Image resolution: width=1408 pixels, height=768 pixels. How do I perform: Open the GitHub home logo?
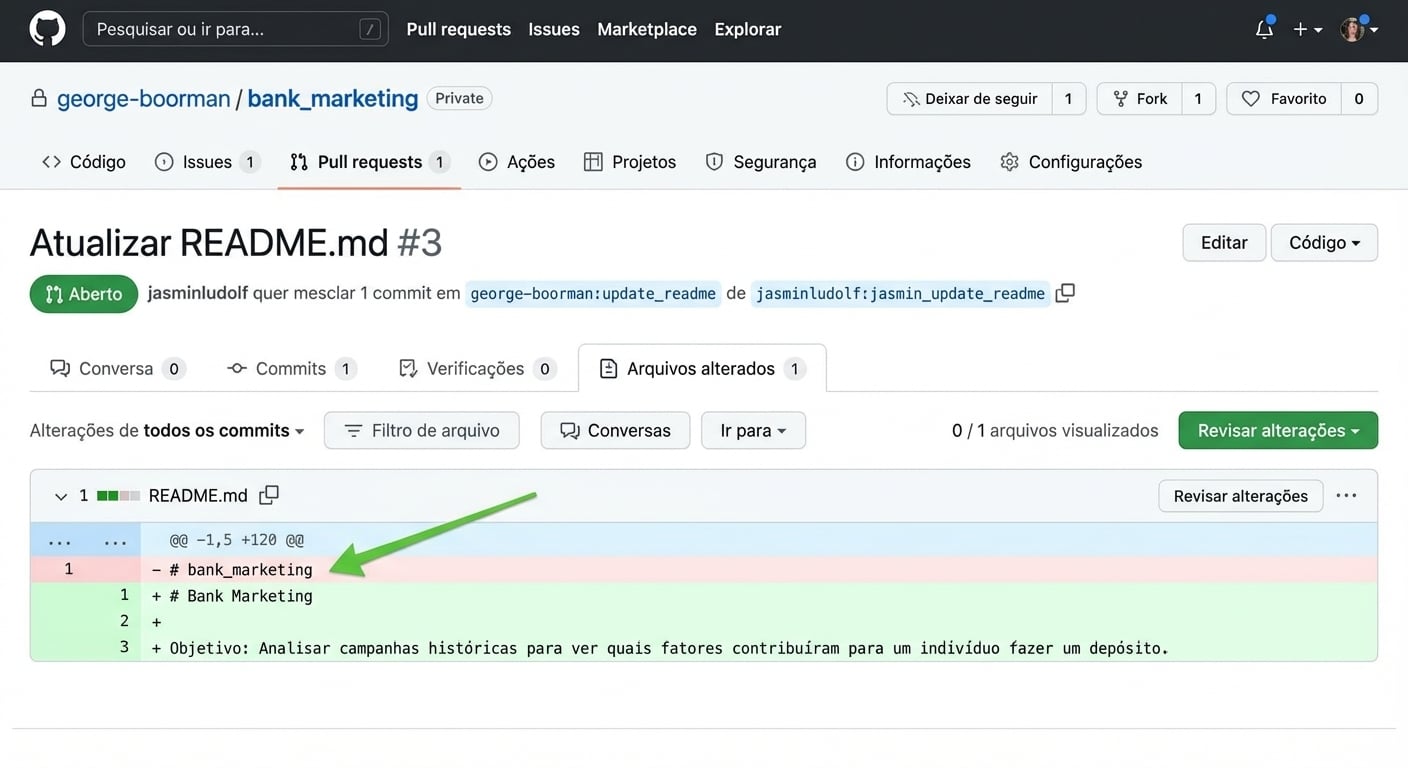coord(47,29)
